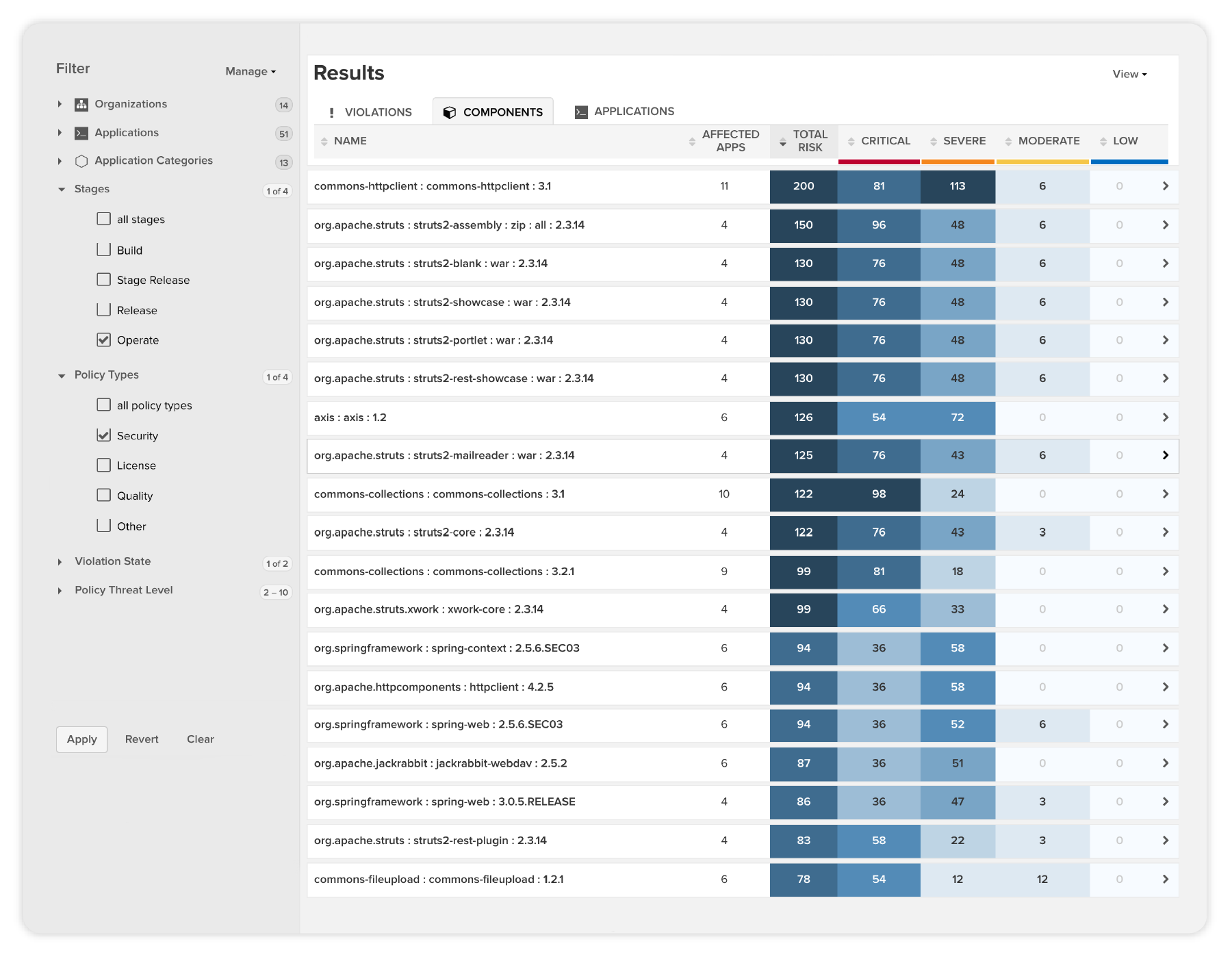
Task: Click sort arrows next to Low header
Action: pos(1103,141)
